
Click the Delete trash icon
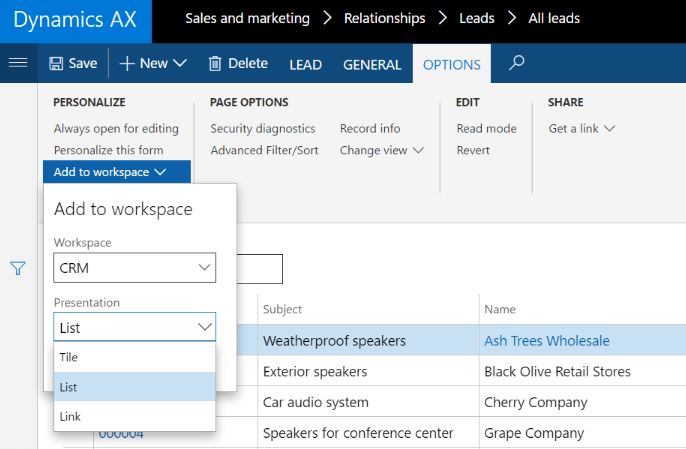click(215, 63)
